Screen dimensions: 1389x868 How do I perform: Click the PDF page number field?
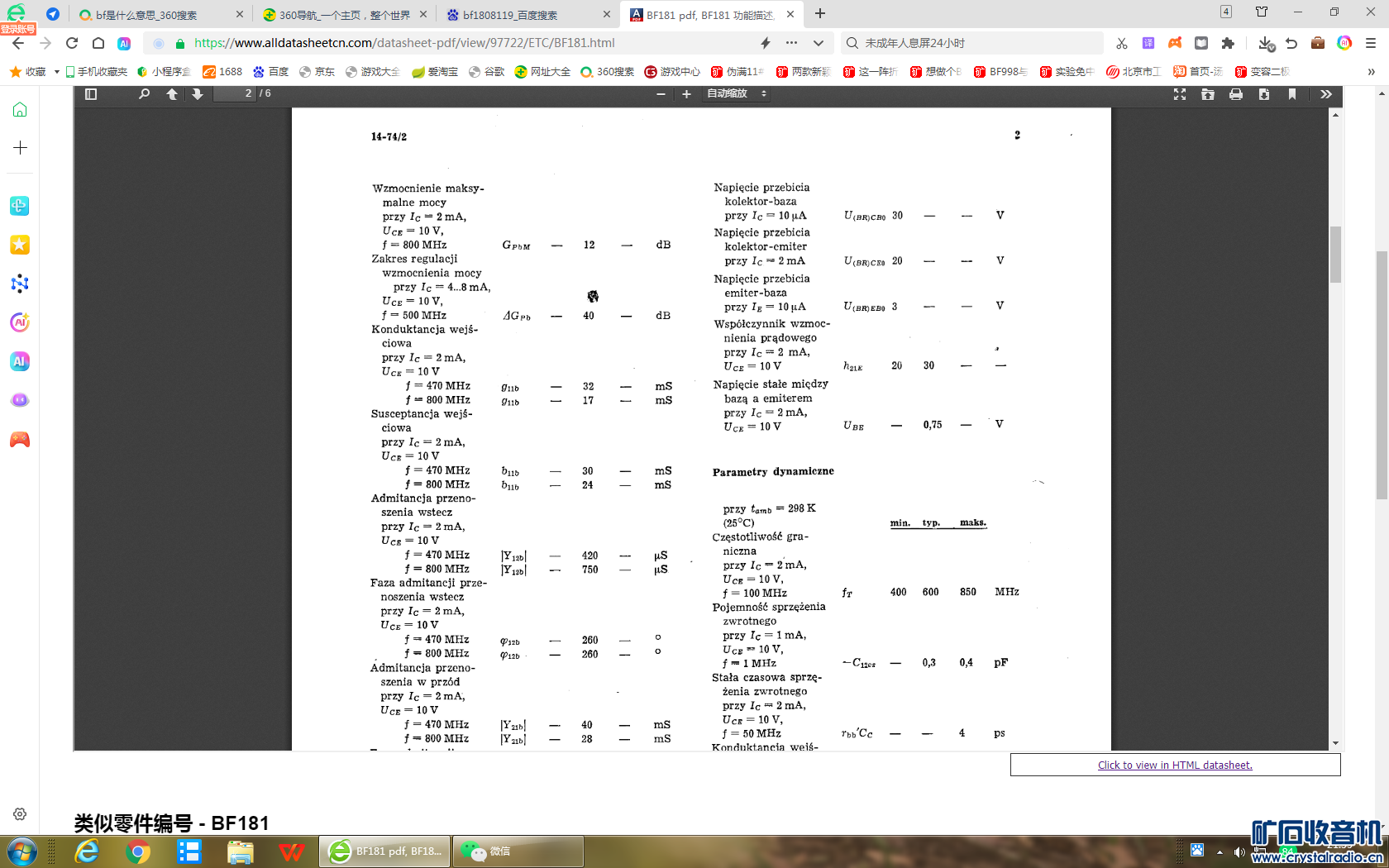pos(235,94)
